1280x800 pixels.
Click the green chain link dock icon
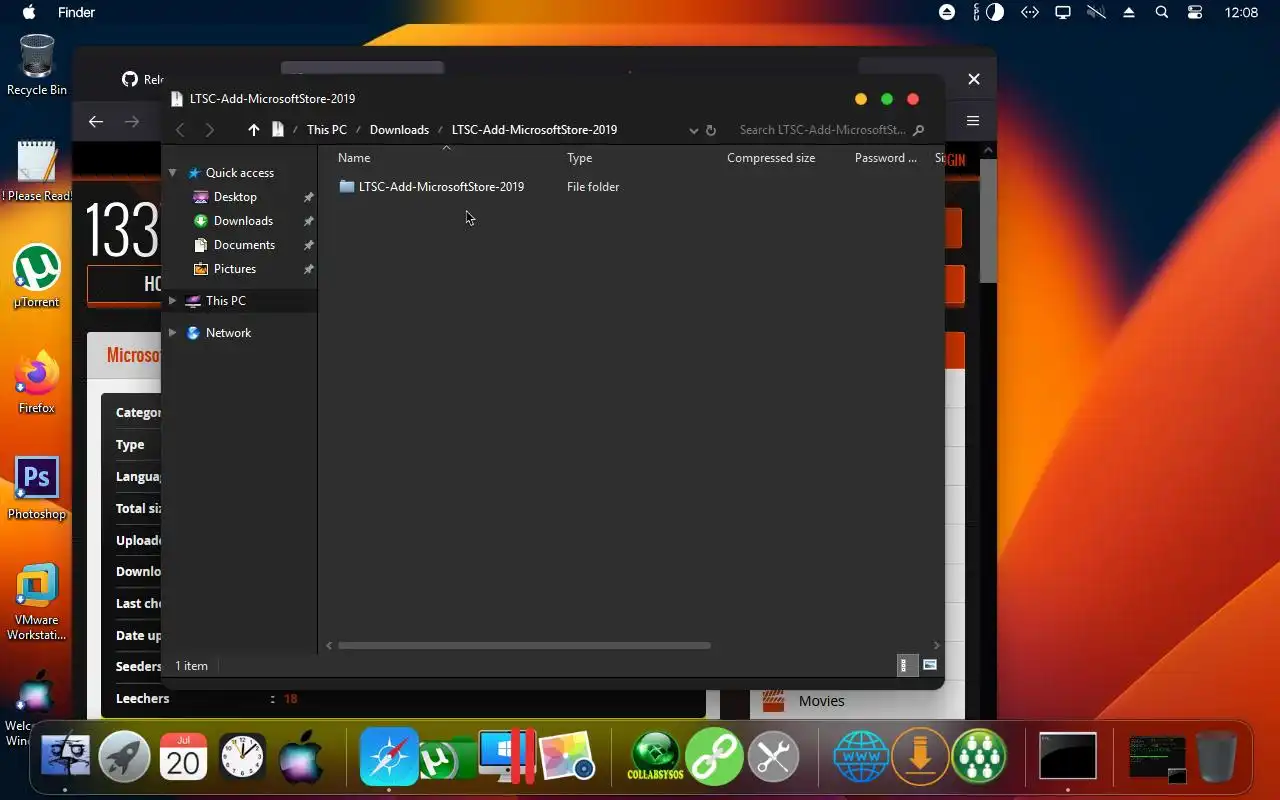point(714,757)
